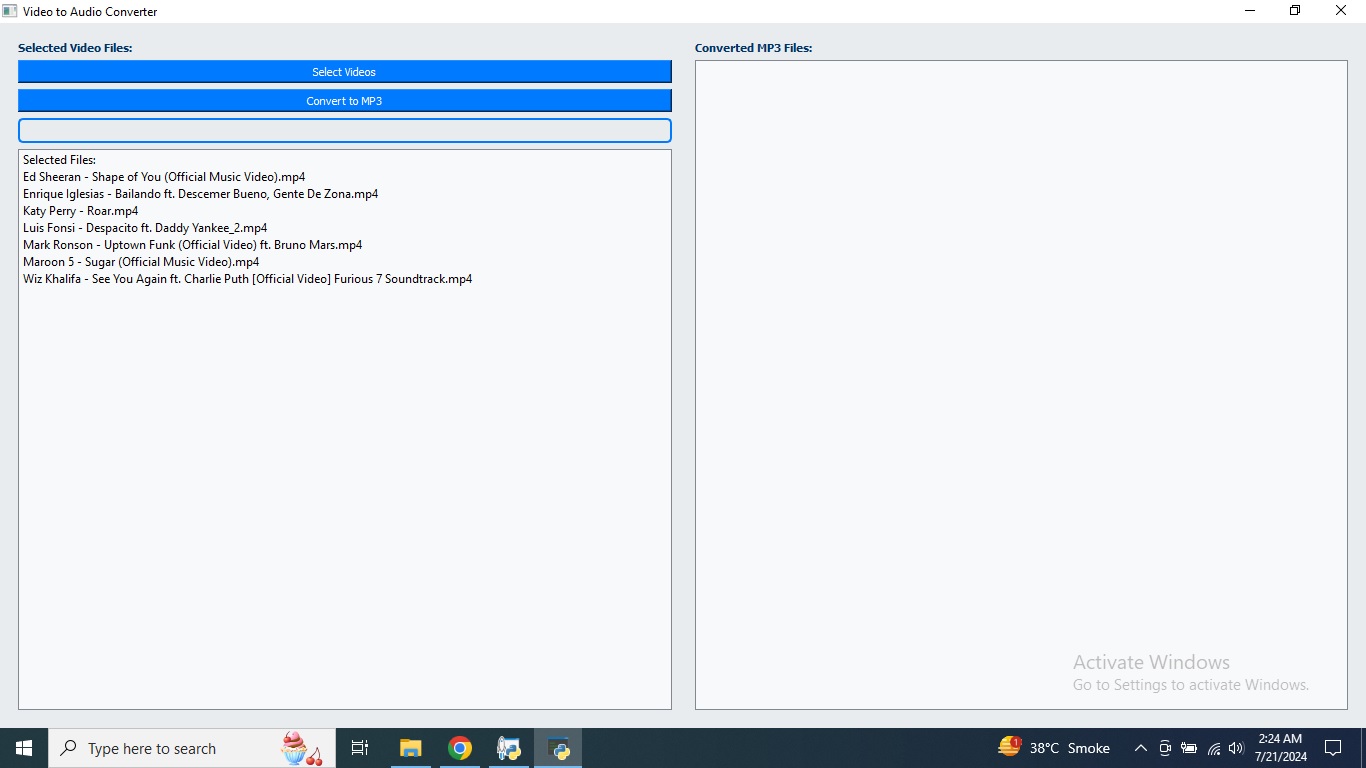The height and width of the screenshot is (768, 1366).
Task: Minimize the Video to Audio Converter window
Action: click(1250, 11)
